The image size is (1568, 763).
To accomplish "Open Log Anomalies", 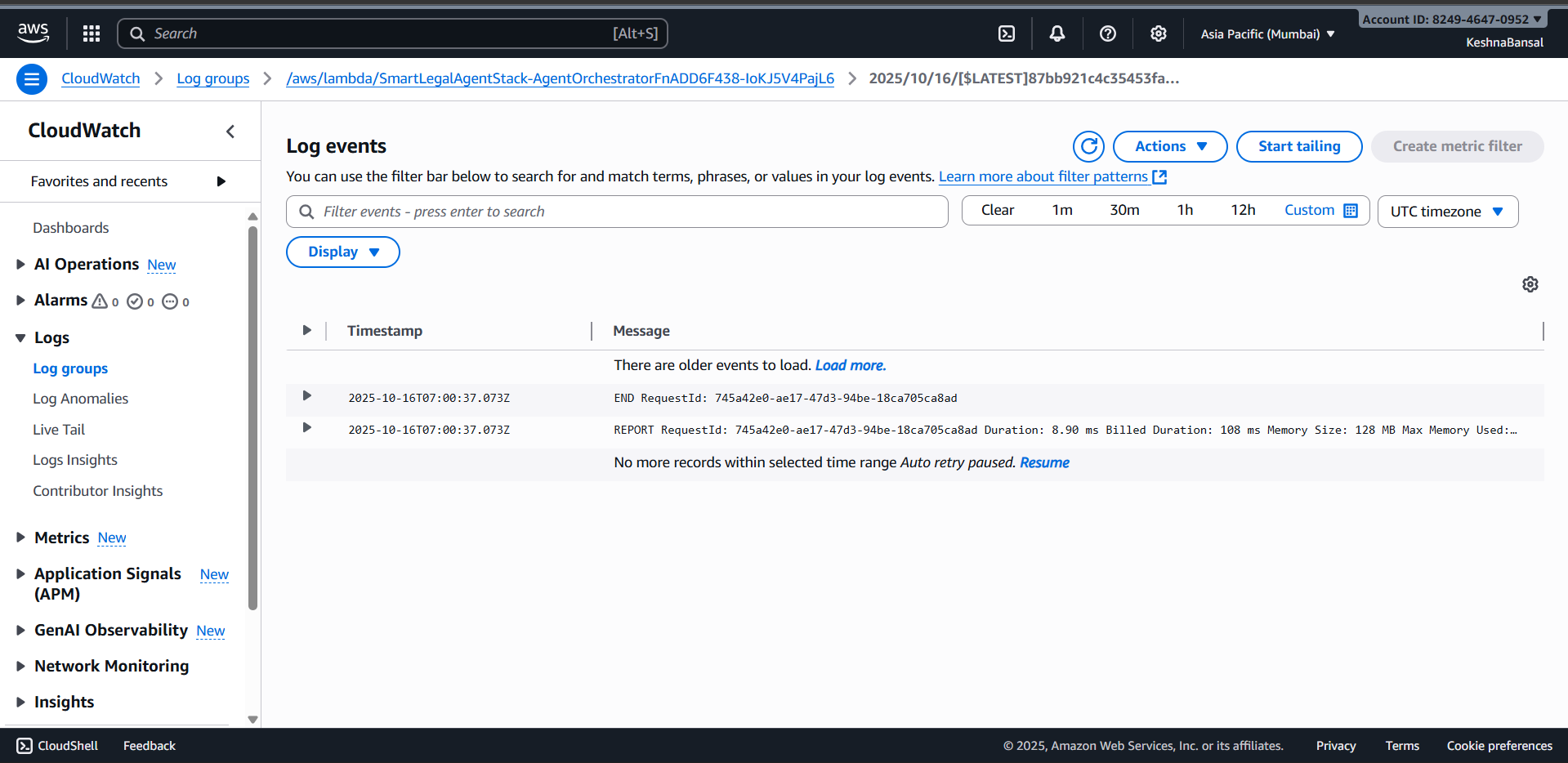I will 81,399.
